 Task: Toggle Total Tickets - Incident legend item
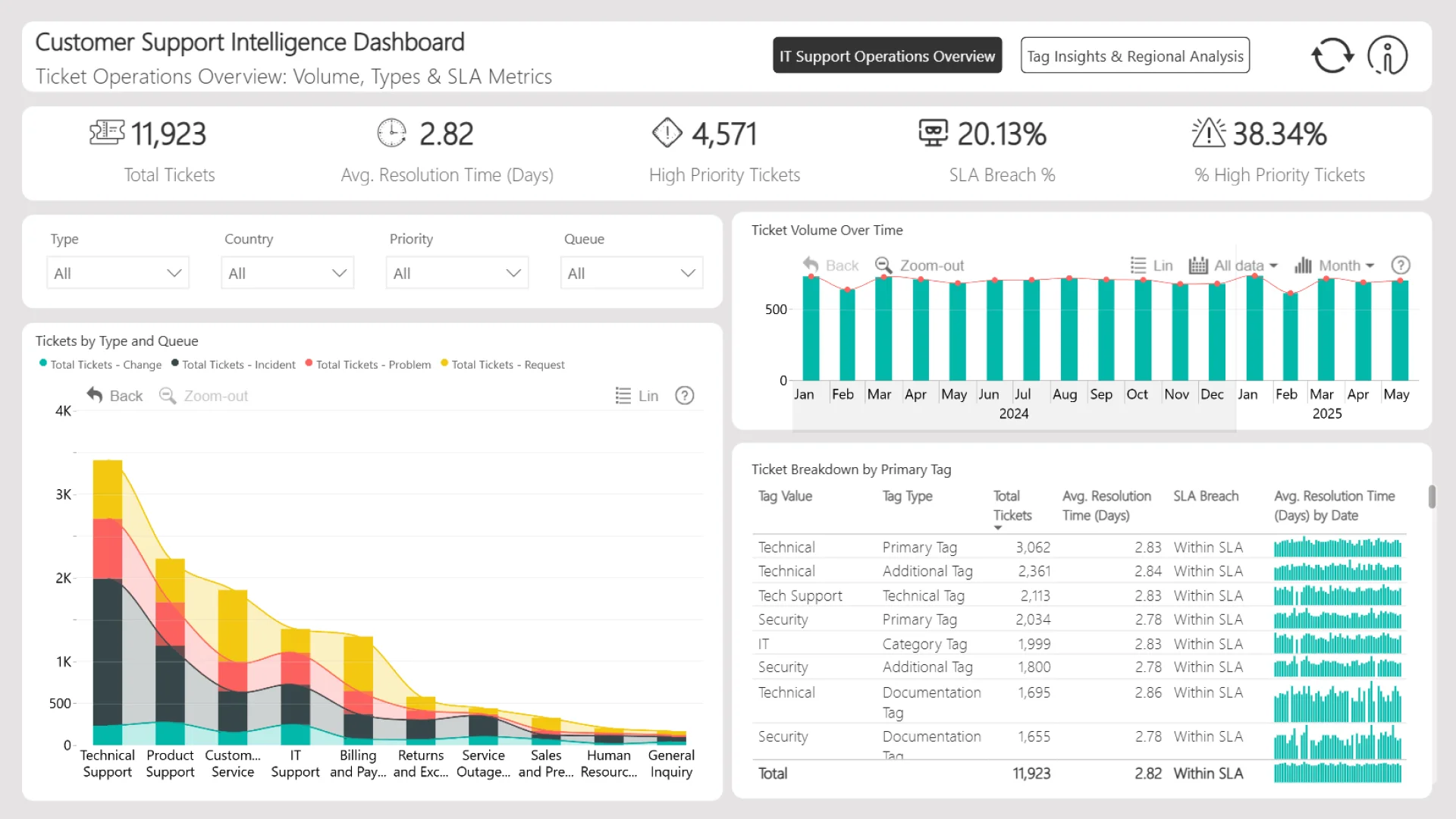point(233,365)
